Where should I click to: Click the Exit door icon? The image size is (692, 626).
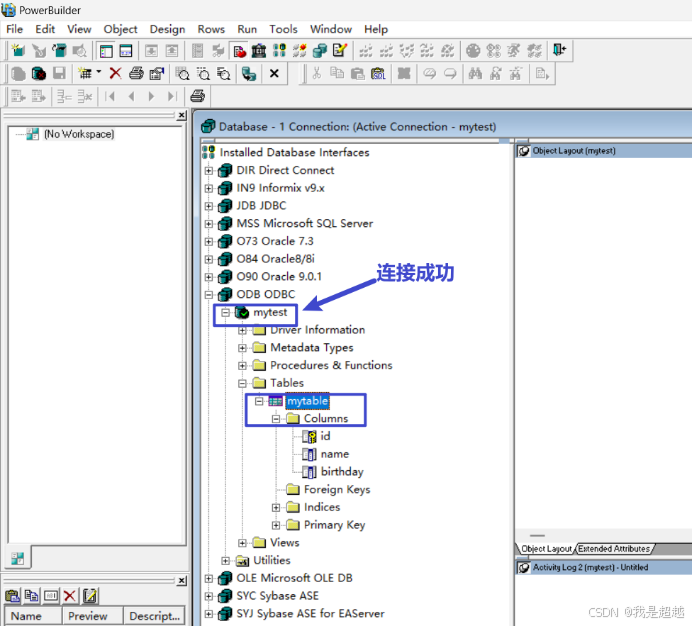tap(560, 50)
